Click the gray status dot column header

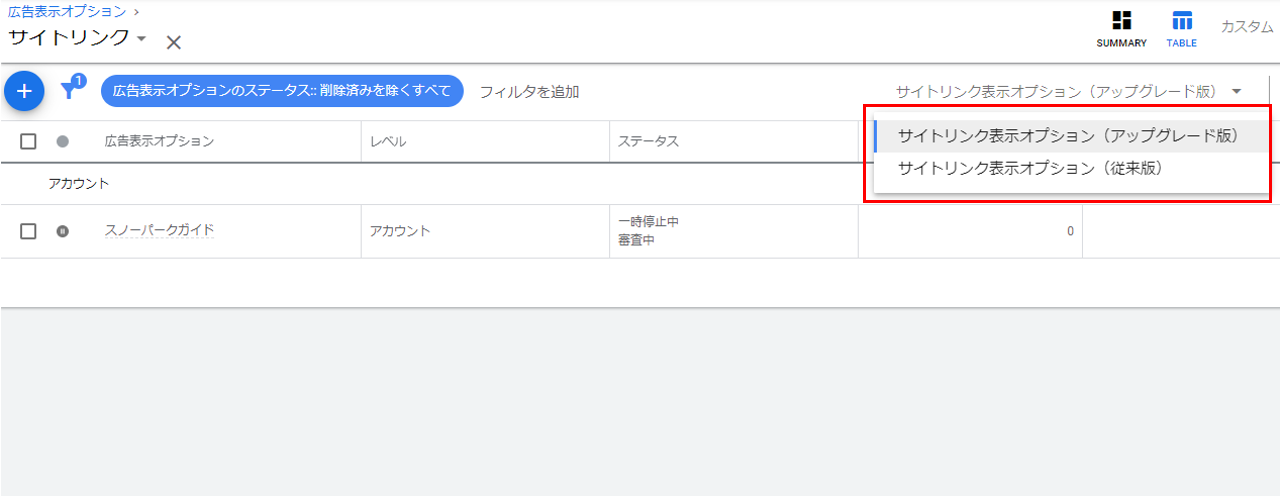62,142
